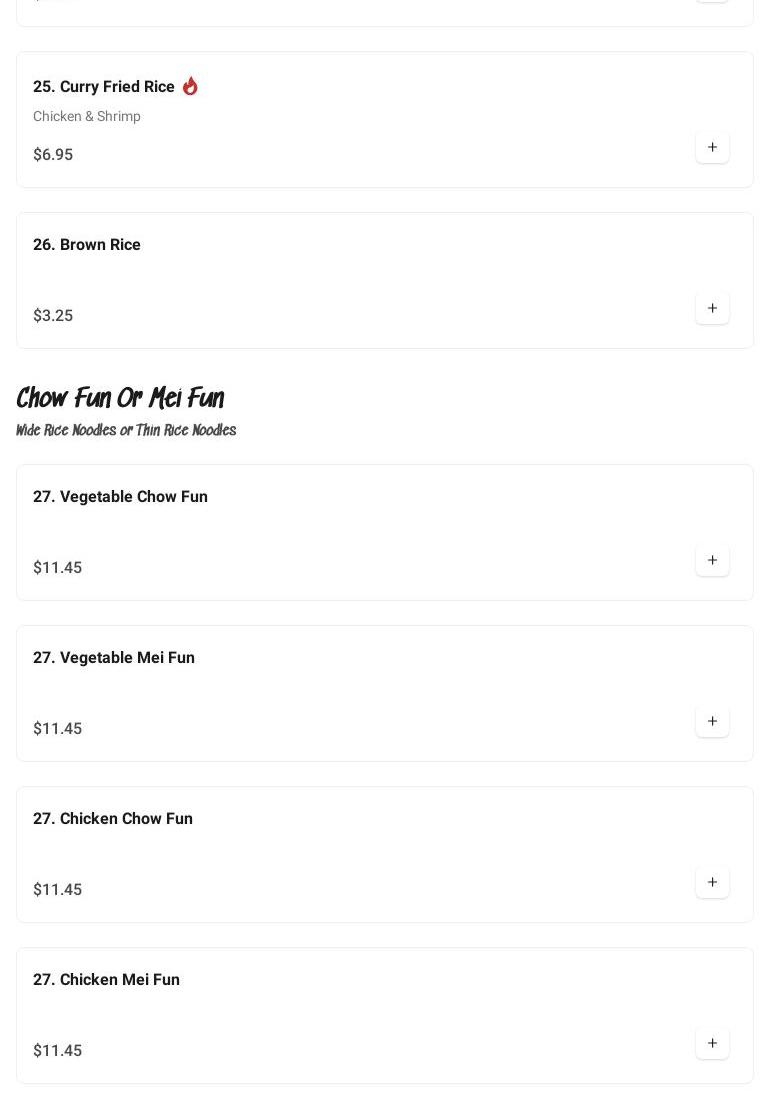Add Curry Fried Rice with plus button
The height and width of the screenshot is (1101, 770).
[712, 147]
